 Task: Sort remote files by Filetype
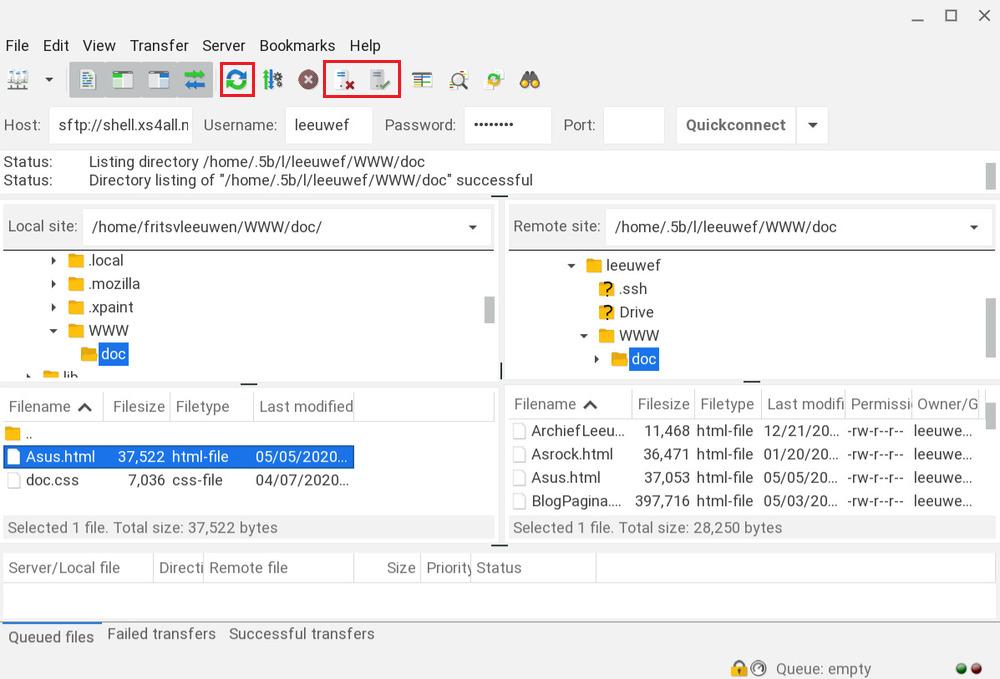click(x=728, y=404)
